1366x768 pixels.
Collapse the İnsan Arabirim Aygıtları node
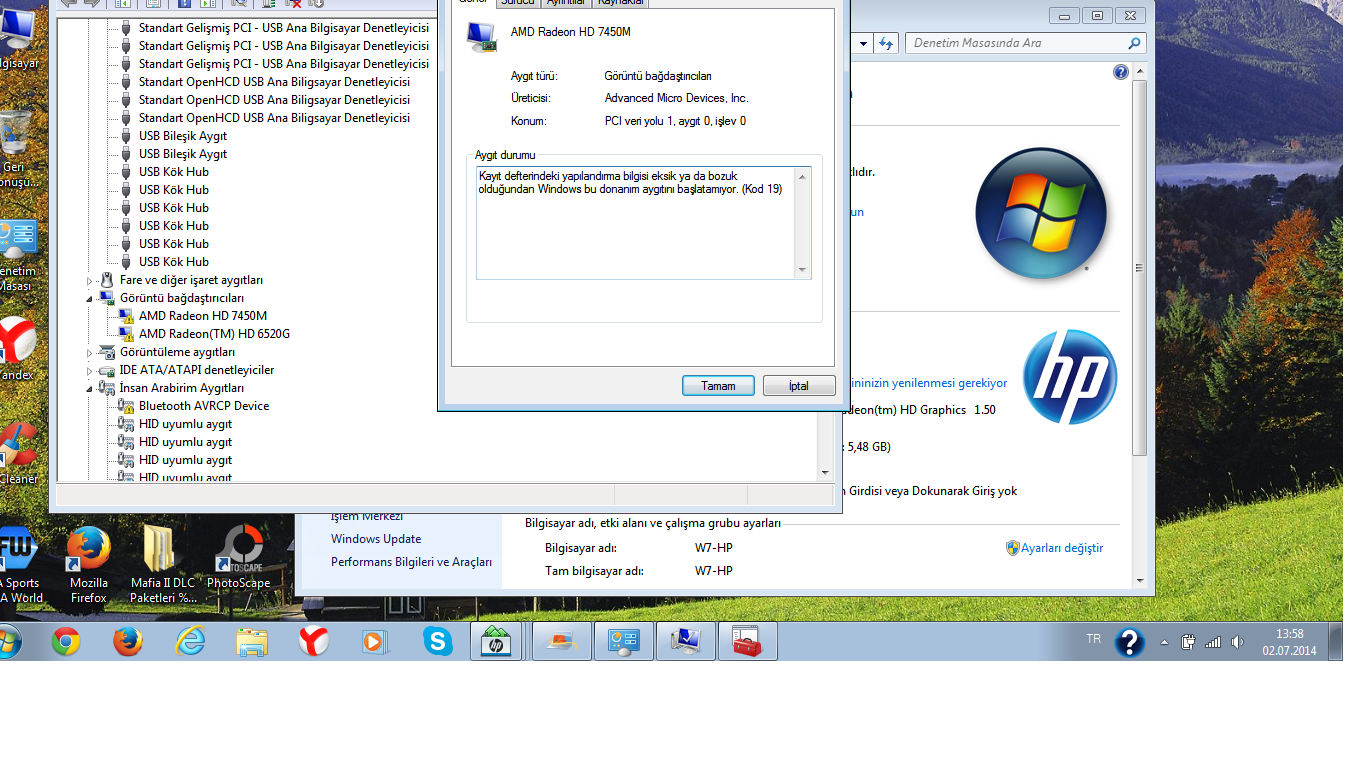89,388
